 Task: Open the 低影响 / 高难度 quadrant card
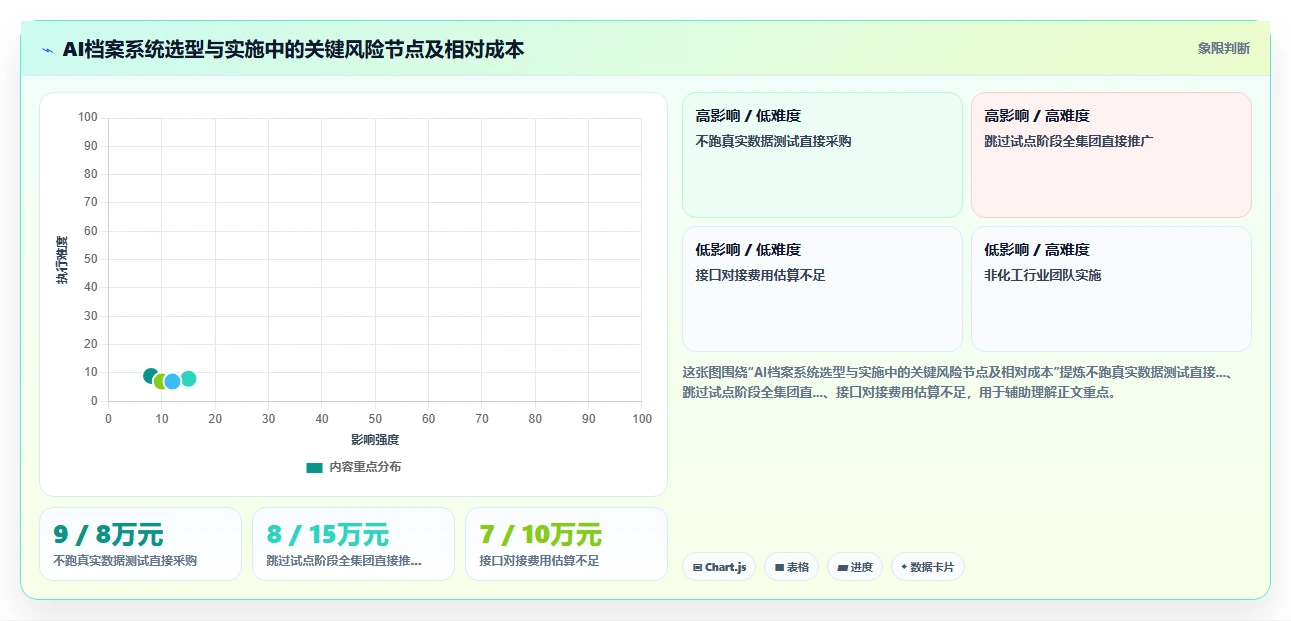point(1111,289)
